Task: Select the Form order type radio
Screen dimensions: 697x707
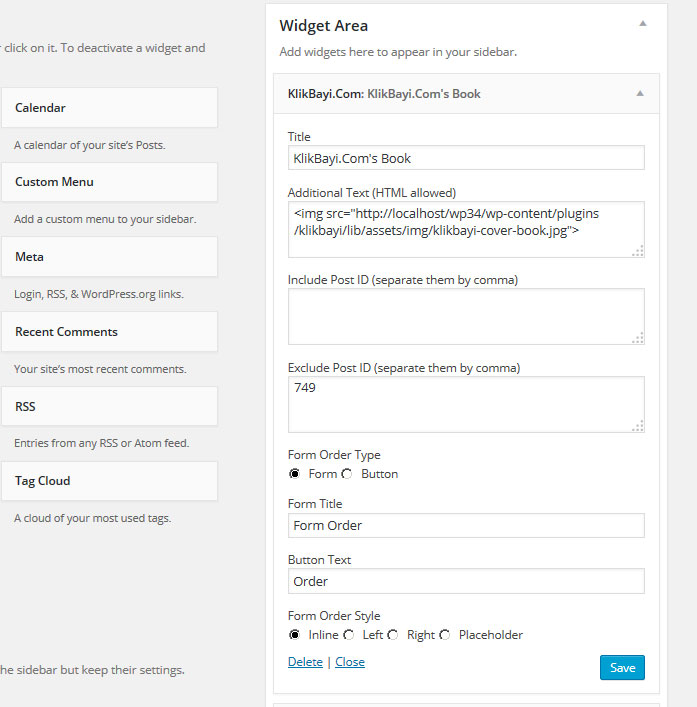Action: pyautogui.click(x=294, y=474)
